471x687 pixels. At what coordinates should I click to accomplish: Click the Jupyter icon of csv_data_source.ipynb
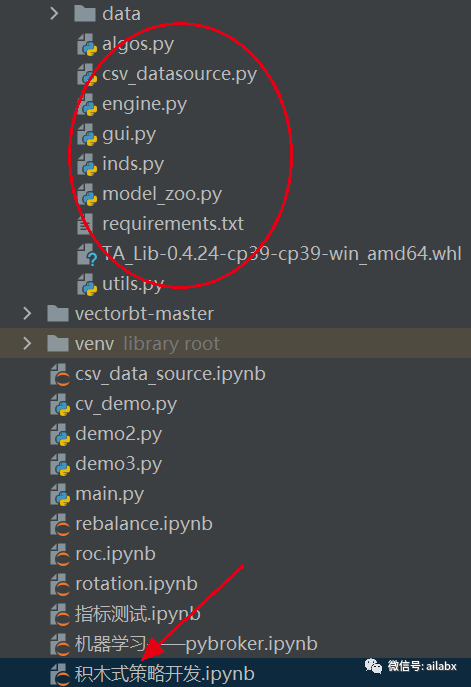[60, 375]
